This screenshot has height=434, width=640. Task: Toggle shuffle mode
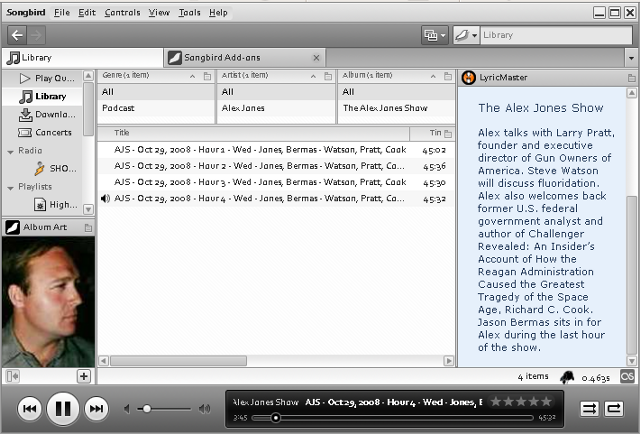click(x=589, y=409)
